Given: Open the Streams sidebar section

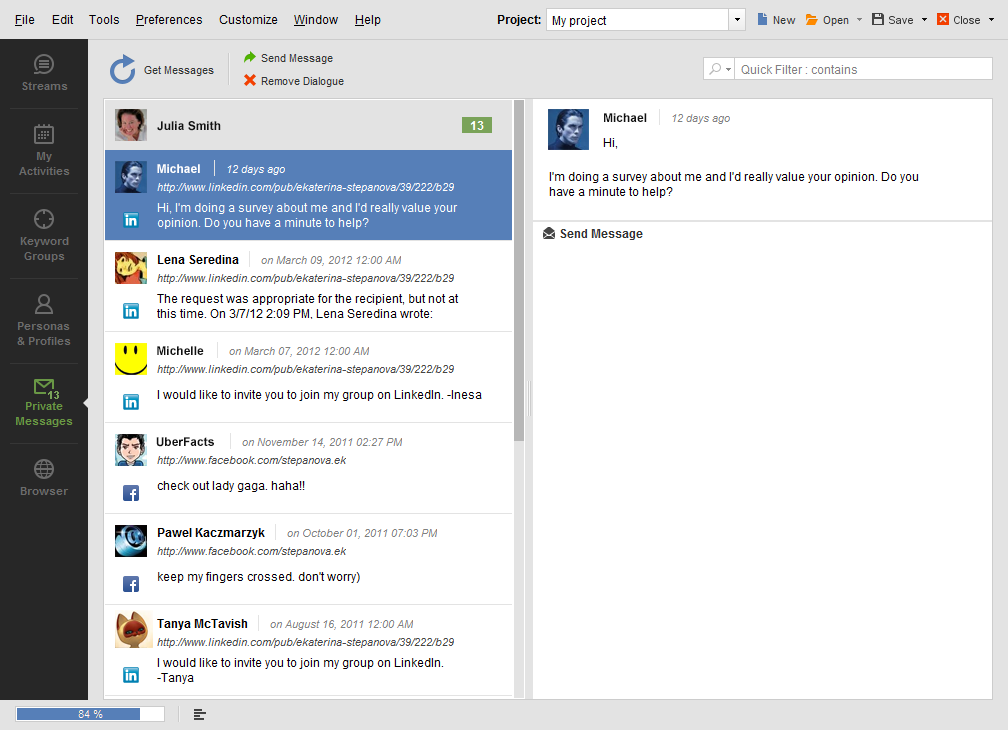Looking at the screenshot, I should coord(44,73).
